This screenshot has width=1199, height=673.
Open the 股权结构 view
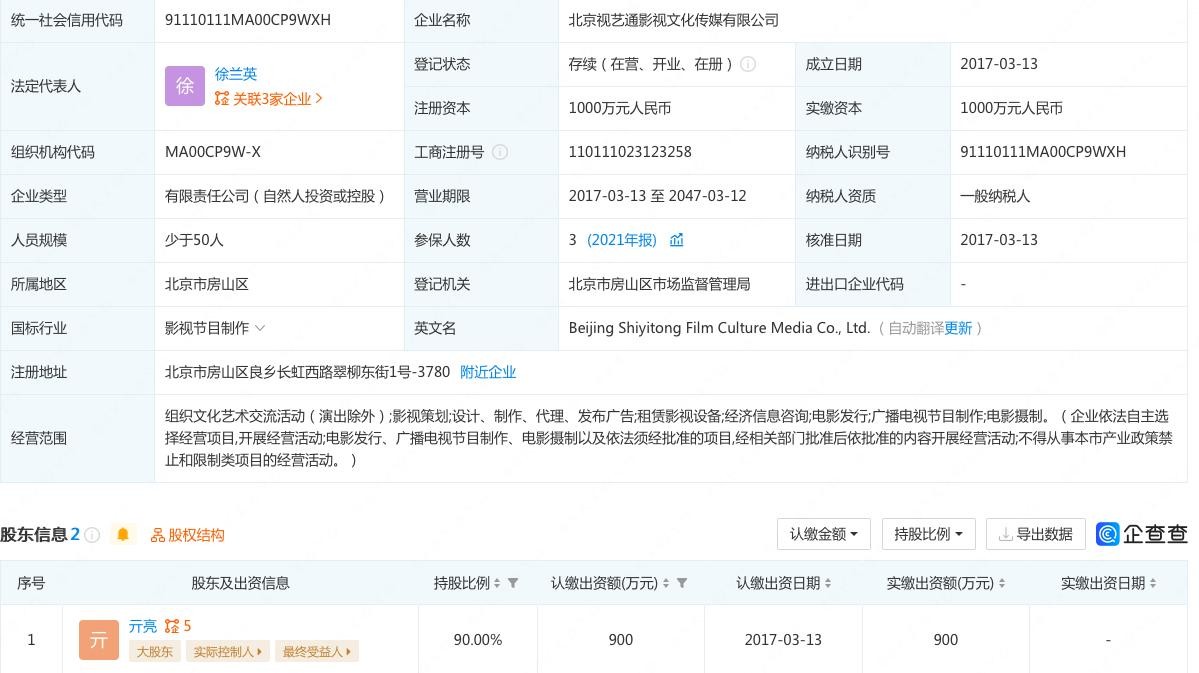click(x=188, y=535)
